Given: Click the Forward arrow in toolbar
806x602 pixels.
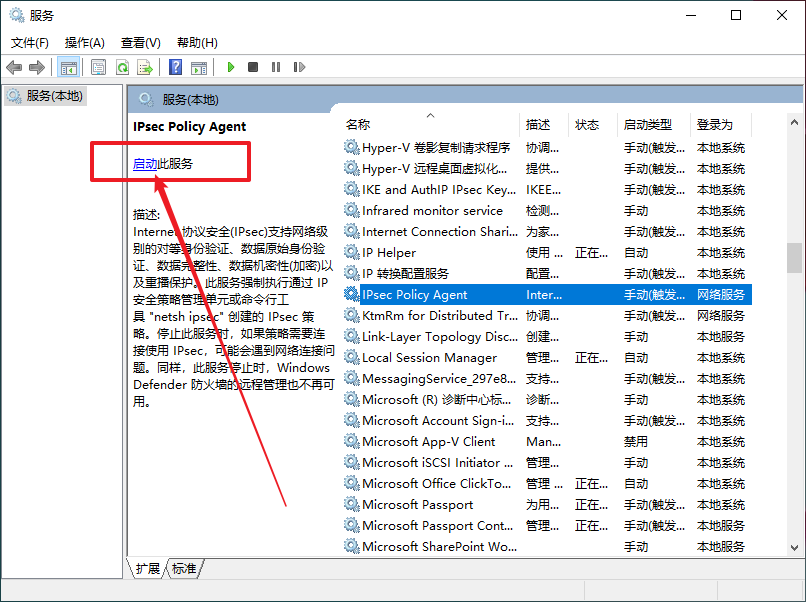Looking at the screenshot, I should [x=37, y=67].
